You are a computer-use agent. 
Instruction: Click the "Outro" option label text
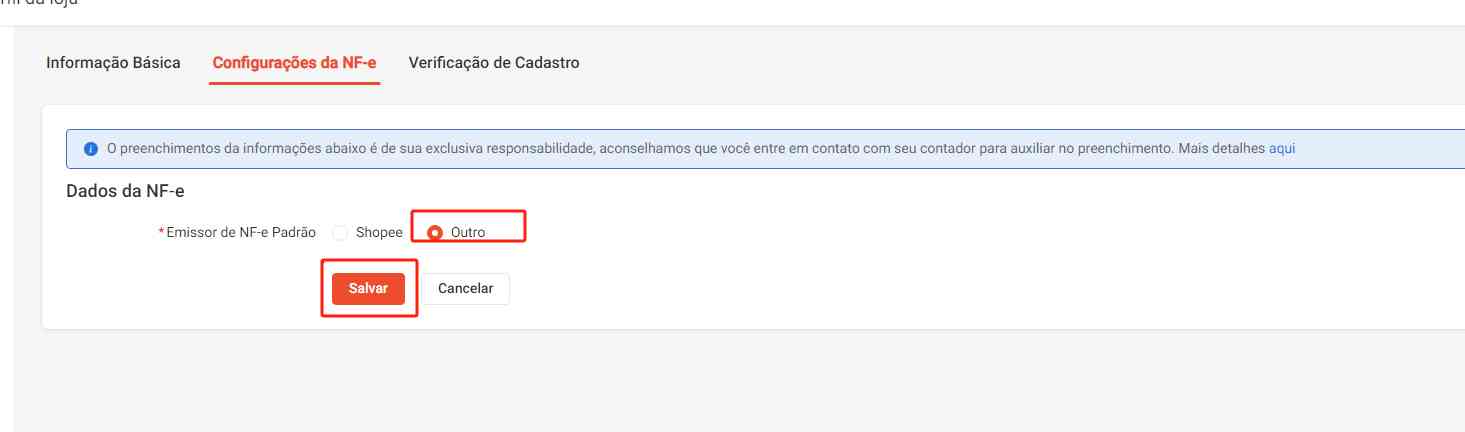coord(468,233)
